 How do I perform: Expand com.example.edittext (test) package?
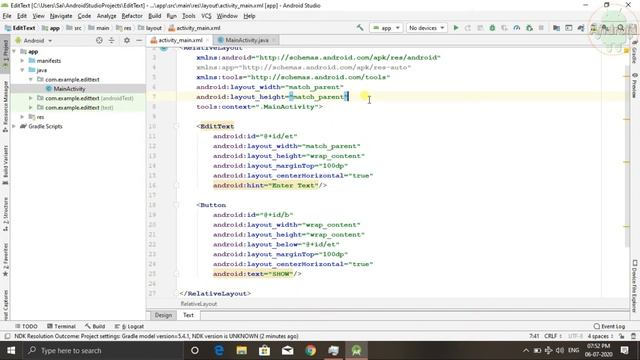[31, 107]
